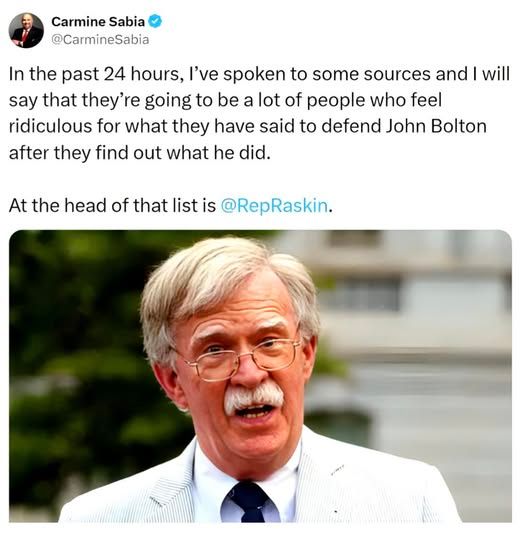Screen dimensions: 521x540
Task: Click the blue verified checkmark badge
Action: 155,21
